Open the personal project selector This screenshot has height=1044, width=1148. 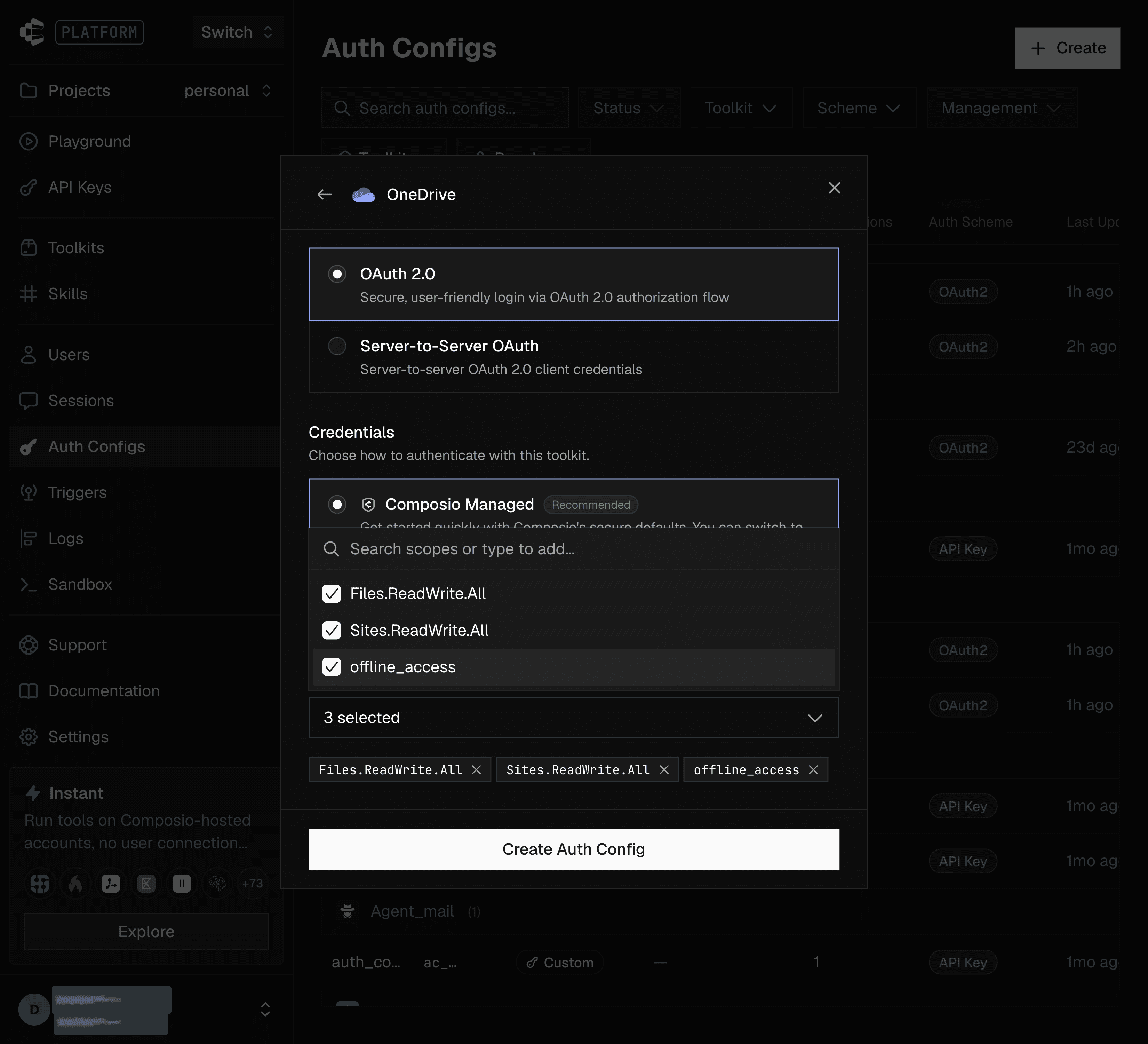[228, 90]
